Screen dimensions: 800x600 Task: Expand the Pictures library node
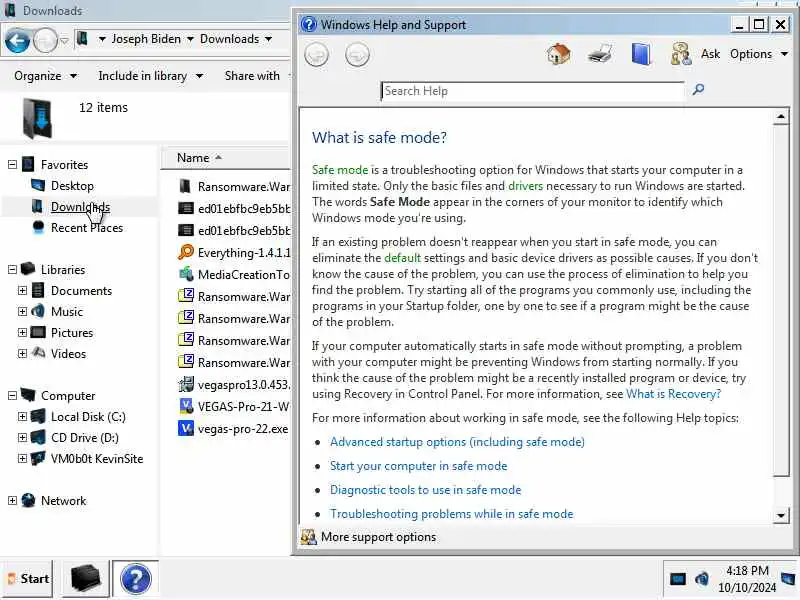point(22,332)
